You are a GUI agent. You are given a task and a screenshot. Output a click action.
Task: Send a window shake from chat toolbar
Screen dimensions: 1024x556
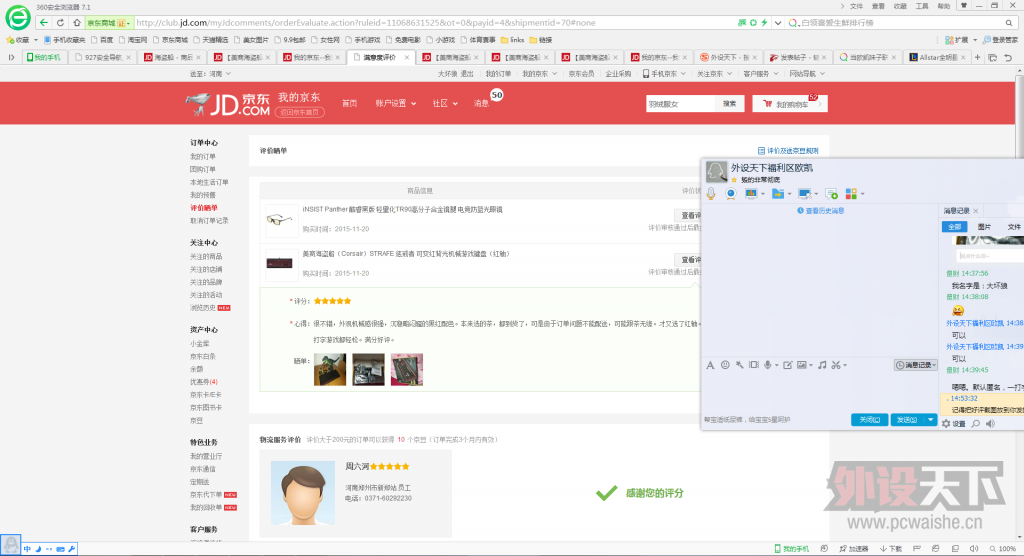pos(754,365)
